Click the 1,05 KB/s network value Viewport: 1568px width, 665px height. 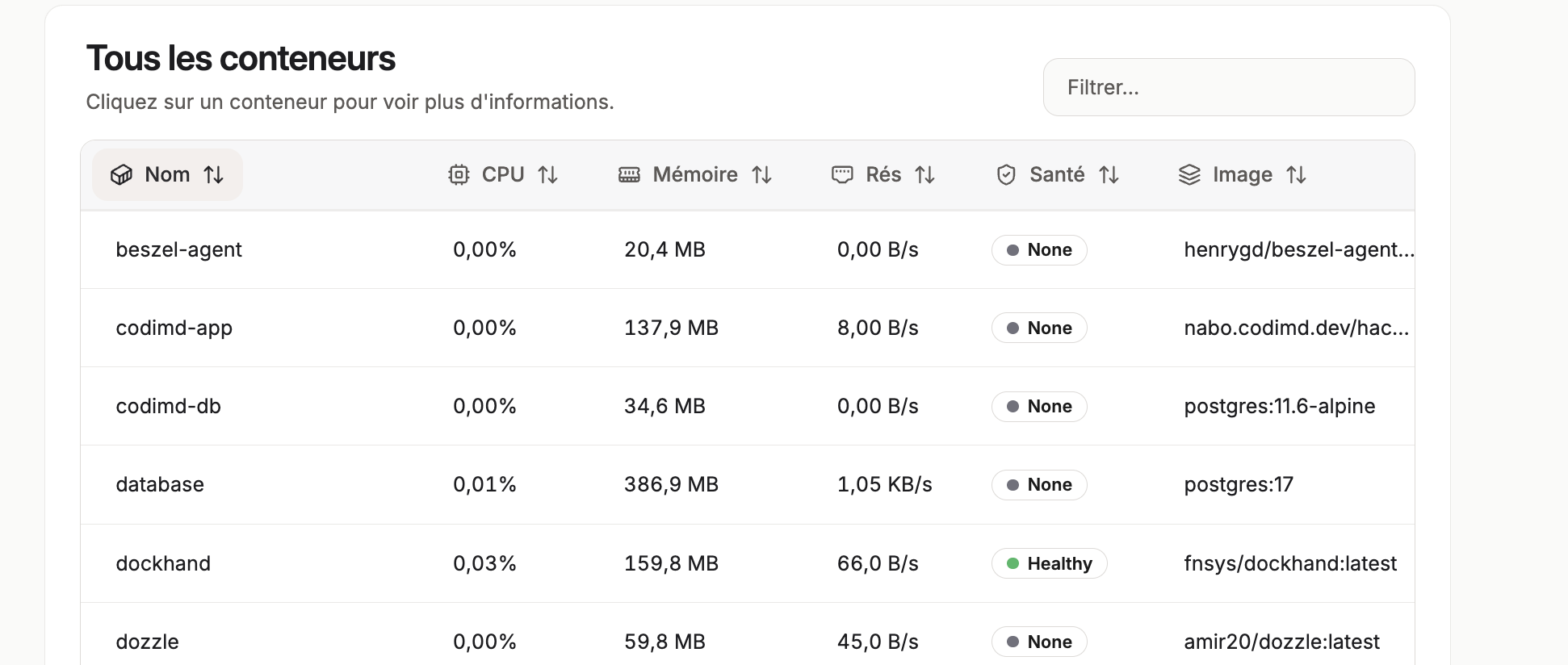tap(884, 484)
